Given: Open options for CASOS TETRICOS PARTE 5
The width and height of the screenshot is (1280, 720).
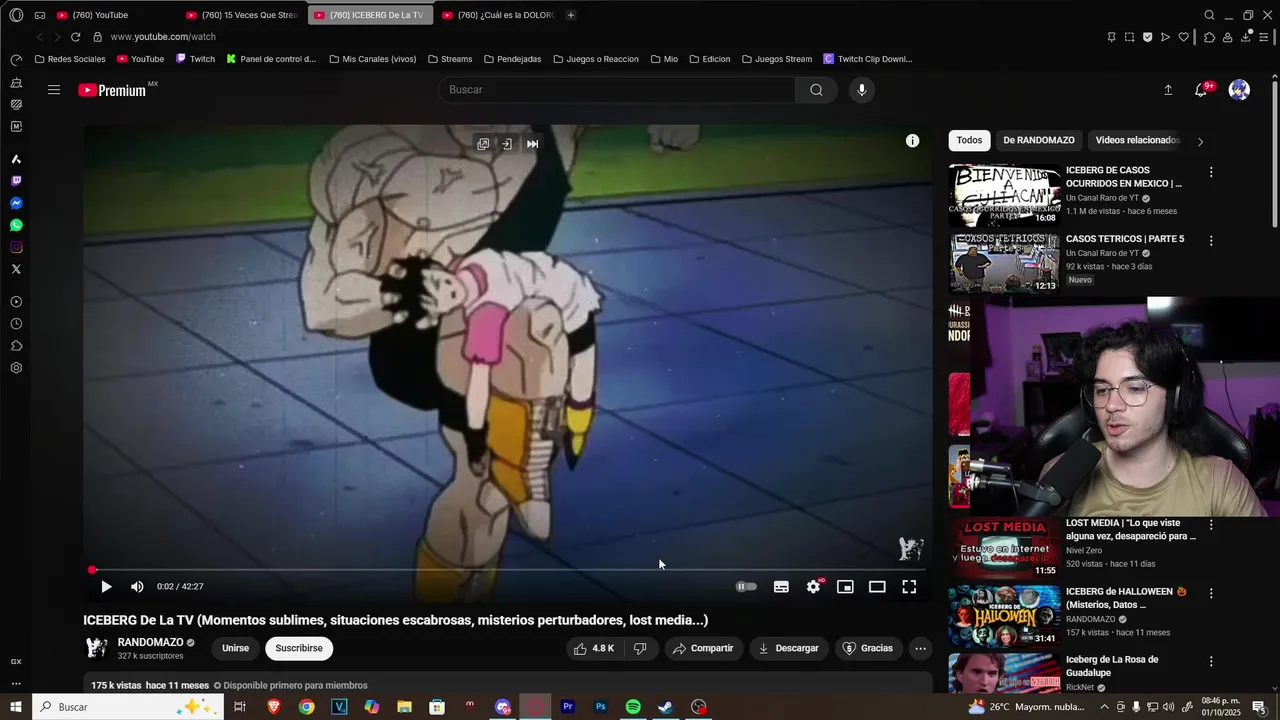Looking at the screenshot, I should [1211, 241].
